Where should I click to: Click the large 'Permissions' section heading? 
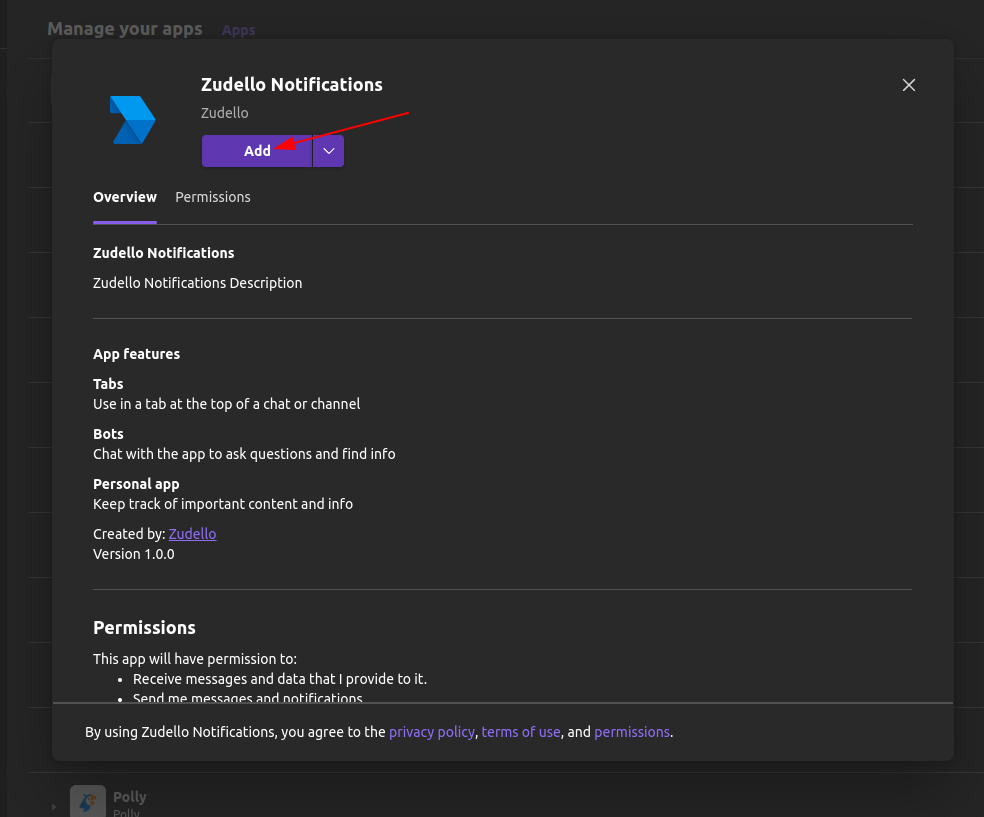[144, 627]
